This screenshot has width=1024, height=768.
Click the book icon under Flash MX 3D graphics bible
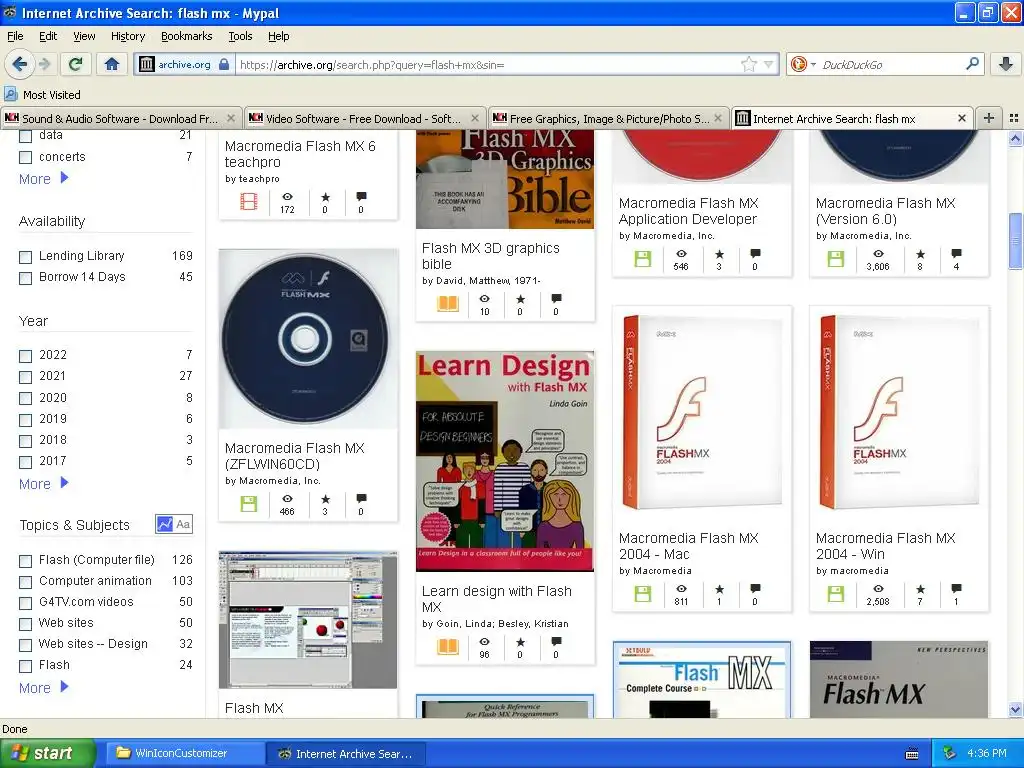447,304
